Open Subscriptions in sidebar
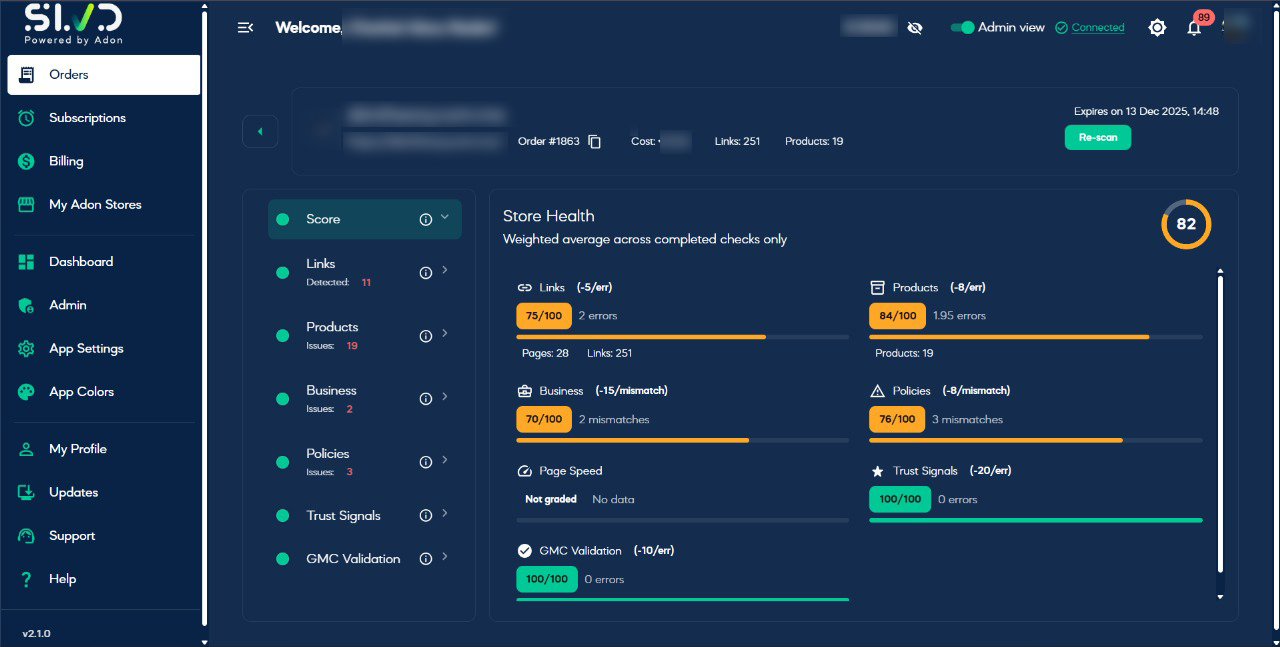Screen dimensions: 1280x647 coord(87,118)
